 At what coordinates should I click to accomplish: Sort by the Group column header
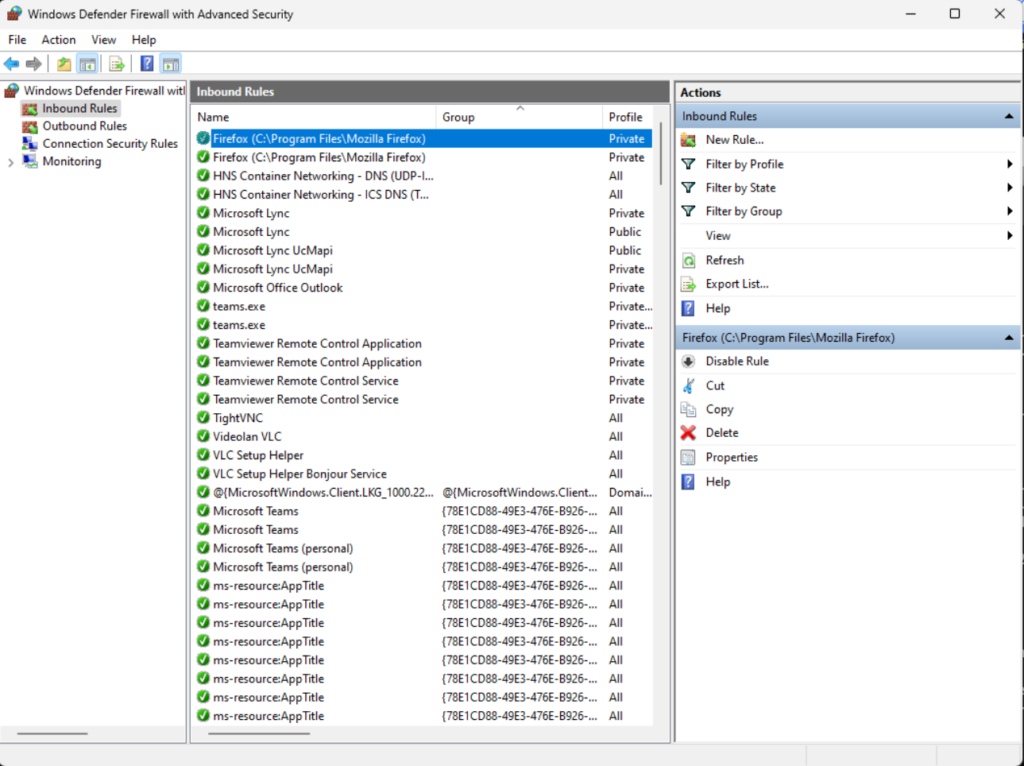(519, 117)
